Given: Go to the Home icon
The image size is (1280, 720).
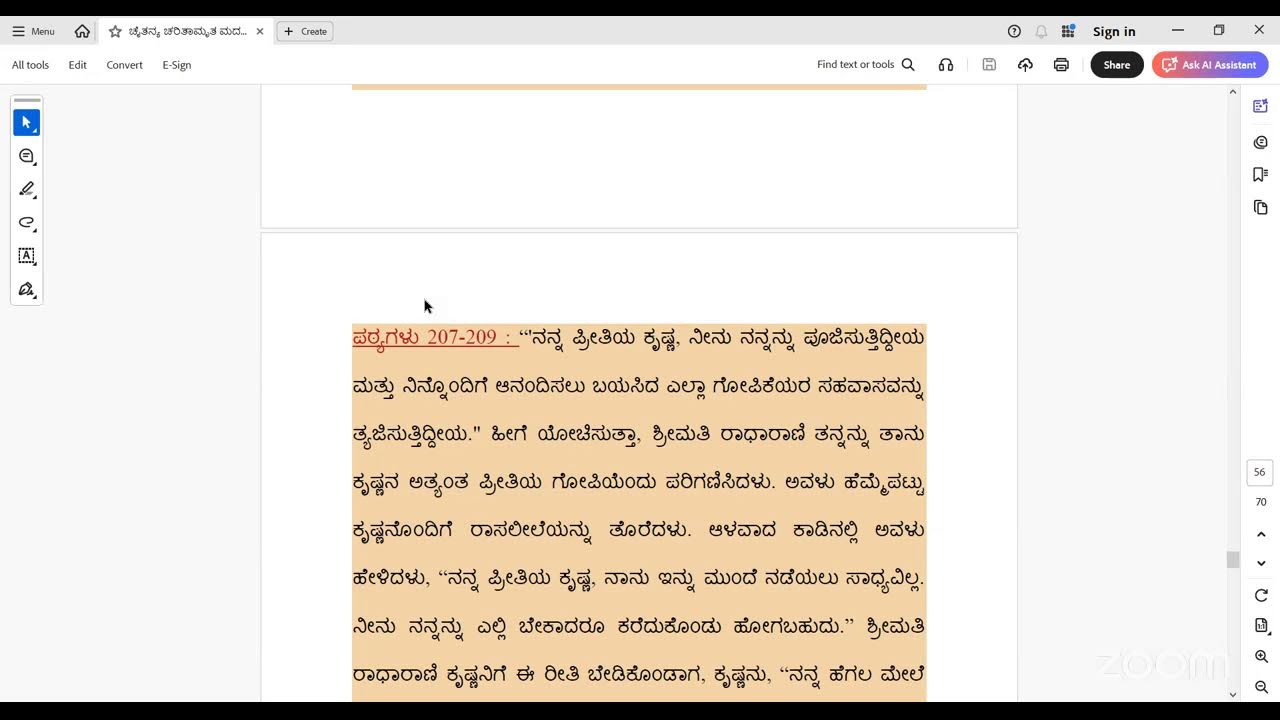Looking at the screenshot, I should click(x=82, y=31).
